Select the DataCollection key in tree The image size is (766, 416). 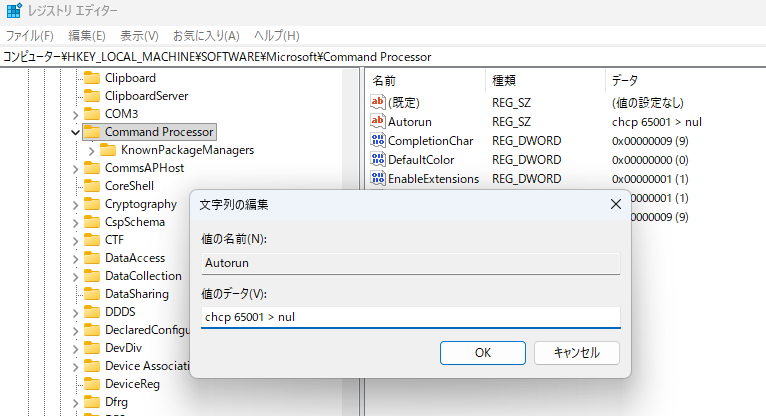click(143, 276)
